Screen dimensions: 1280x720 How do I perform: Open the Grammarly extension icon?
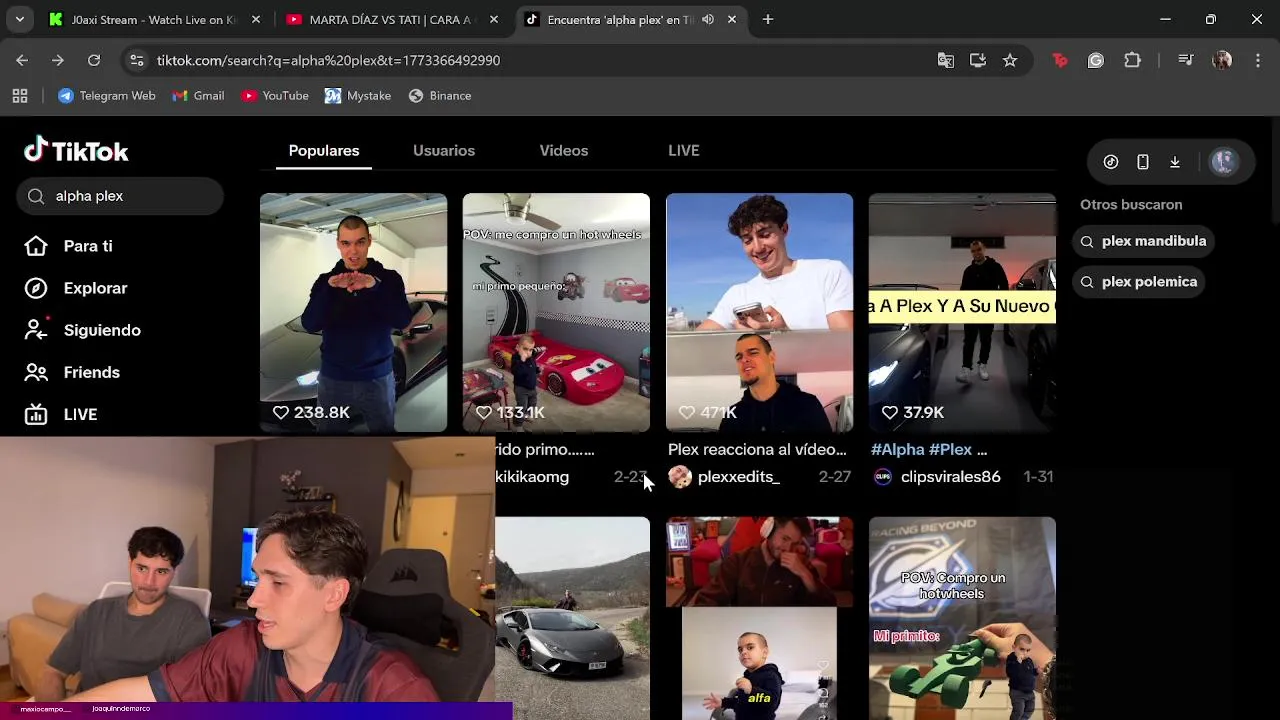1096,60
